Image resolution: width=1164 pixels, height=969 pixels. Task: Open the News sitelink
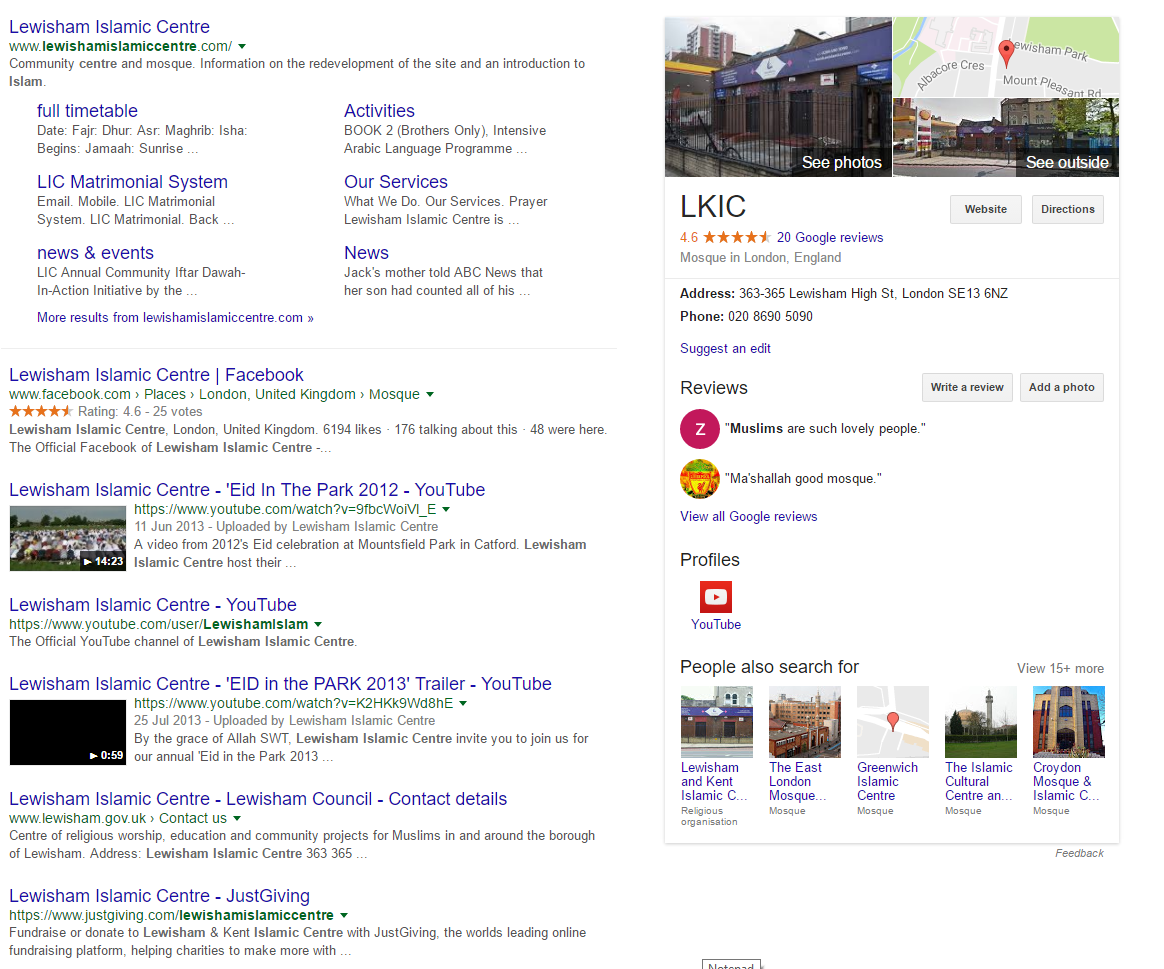tap(366, 253)
